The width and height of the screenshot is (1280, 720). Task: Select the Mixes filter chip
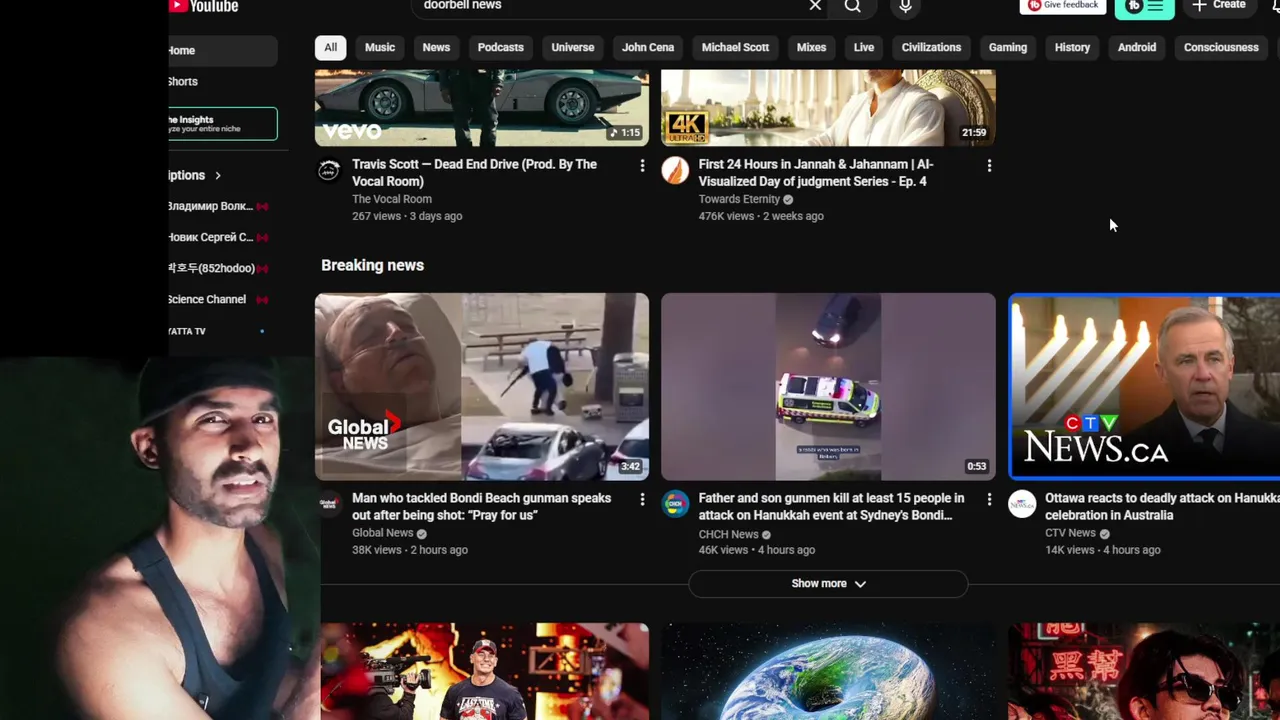tap(811, 47)
